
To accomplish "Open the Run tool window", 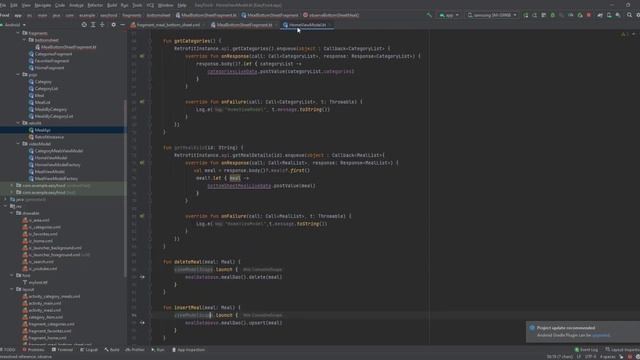I will (x=158, y=350).
